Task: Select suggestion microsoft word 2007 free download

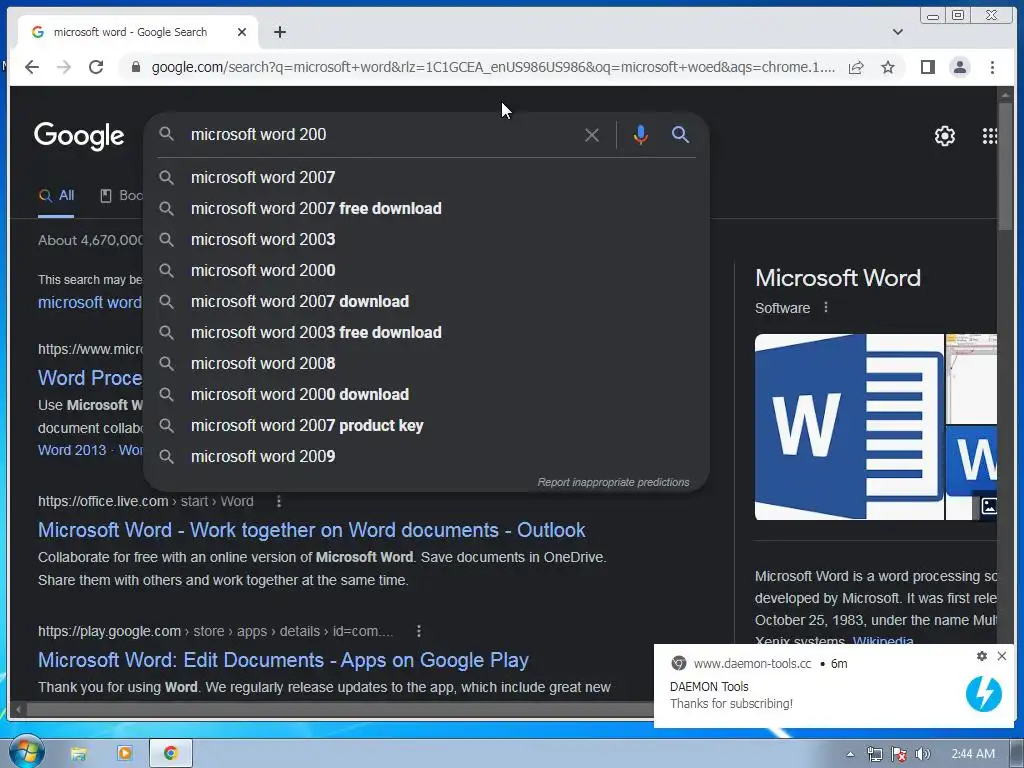Action: click(x=426, y=208)
